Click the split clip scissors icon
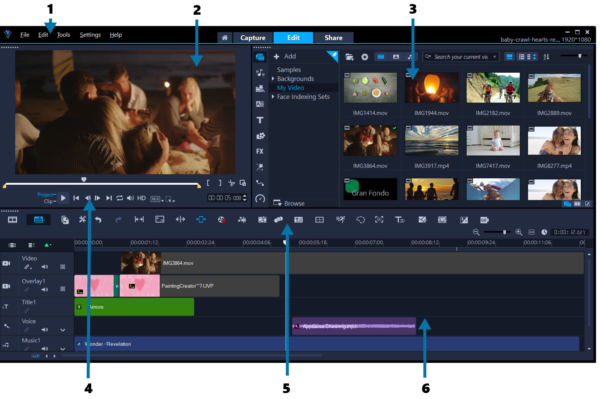This screenshot has width=600, height=399. [x=231, y=183]
